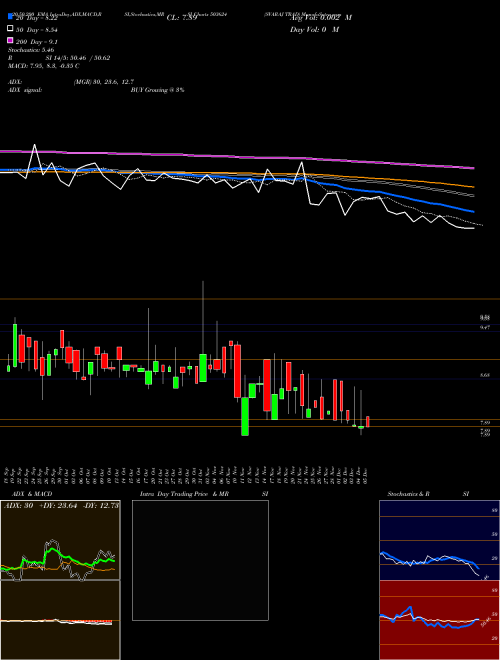Click the first green candle at chart start
Viewport: 500px width, 660px height.
point(8,368)
